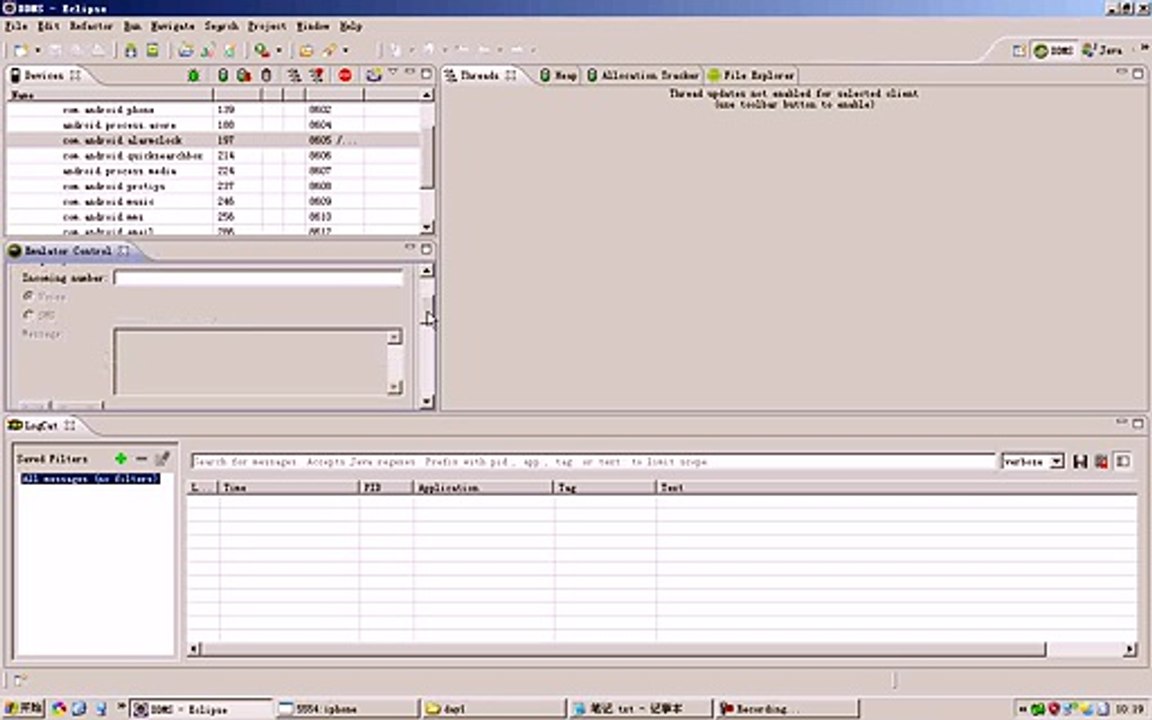1152x720 pixels.
Task: Select All messages (no filters) entry
Action: click(x=90, y=479)
